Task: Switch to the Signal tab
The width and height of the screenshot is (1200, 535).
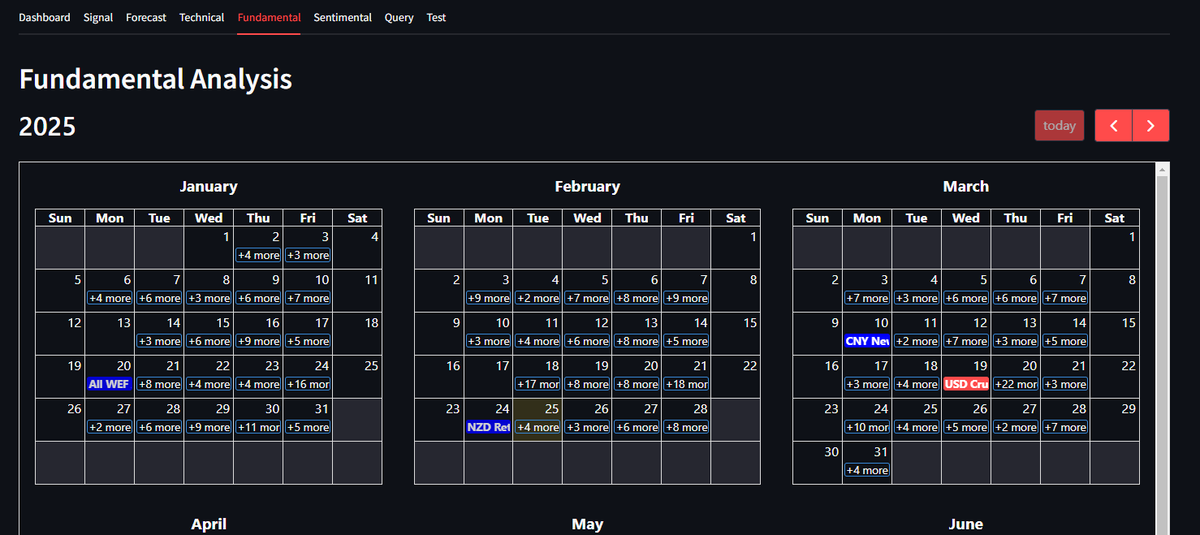Action: pyautogui.click(x=98, y=17)
